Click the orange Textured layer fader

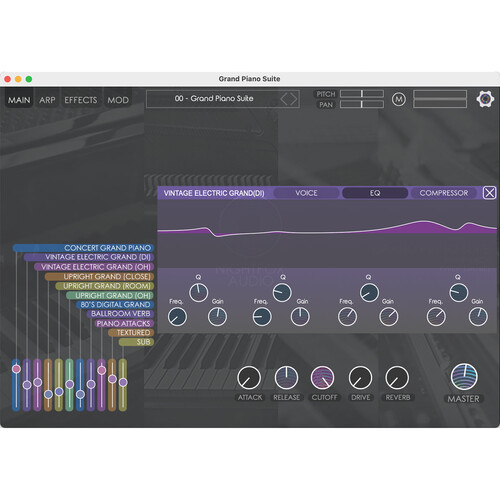(x=112, y=385)
